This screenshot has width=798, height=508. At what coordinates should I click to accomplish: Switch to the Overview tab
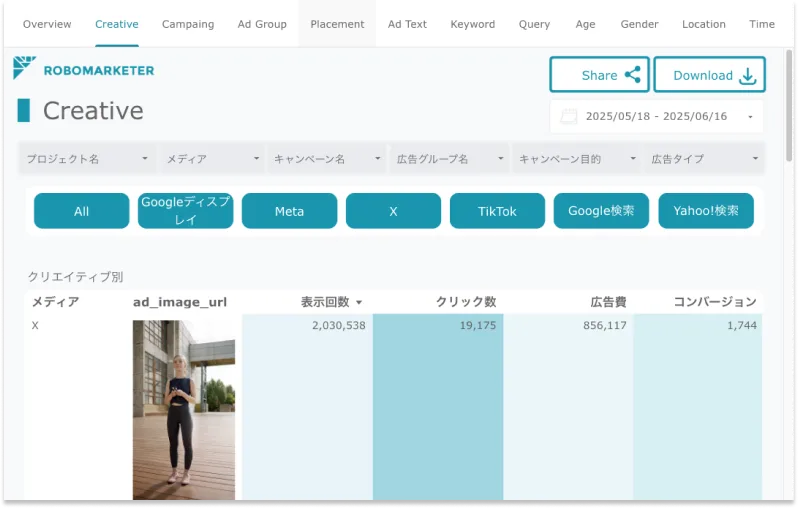(x=47, y=24)
